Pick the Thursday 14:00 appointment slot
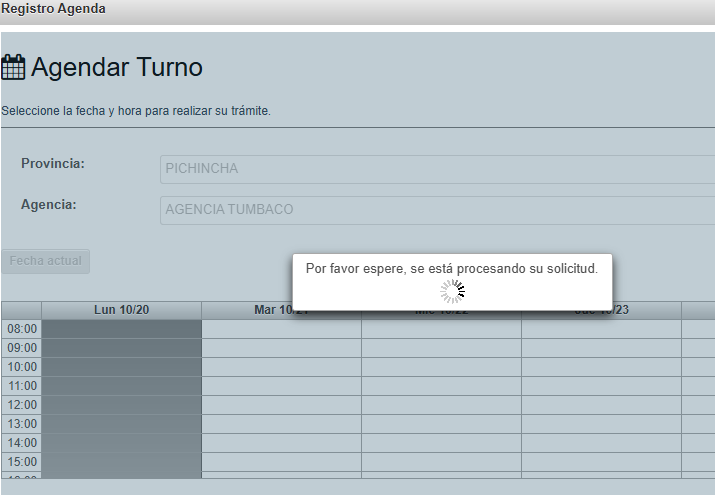 point(601,443)
